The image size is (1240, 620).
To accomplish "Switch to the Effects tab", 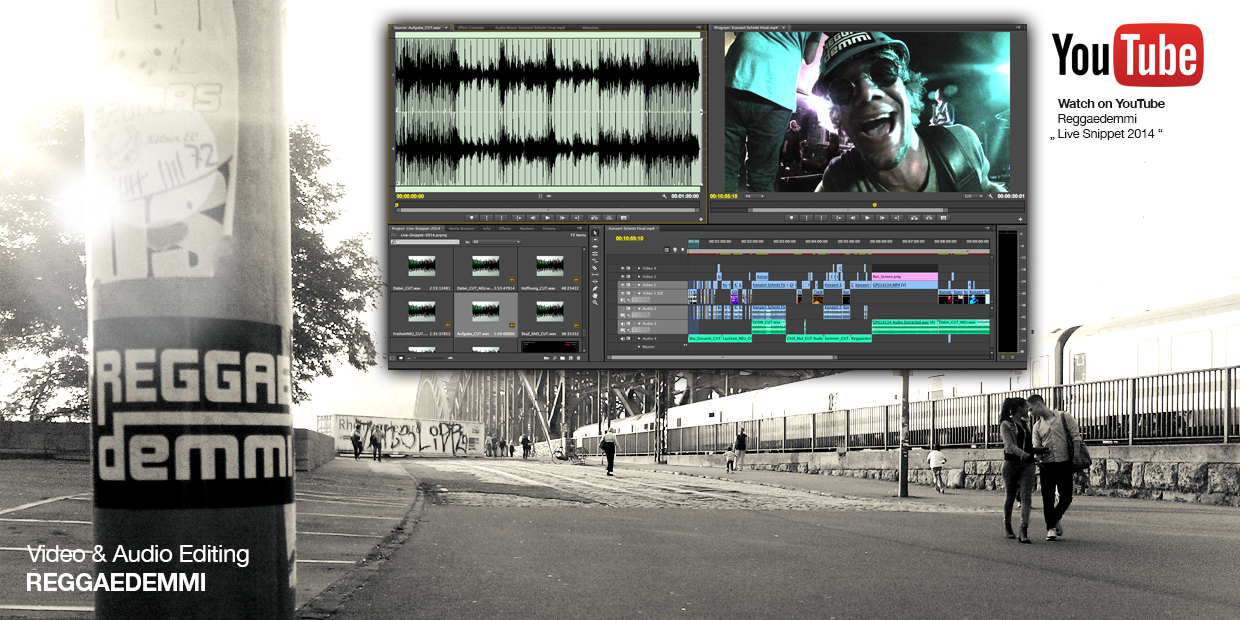I will tap(505, 228).
